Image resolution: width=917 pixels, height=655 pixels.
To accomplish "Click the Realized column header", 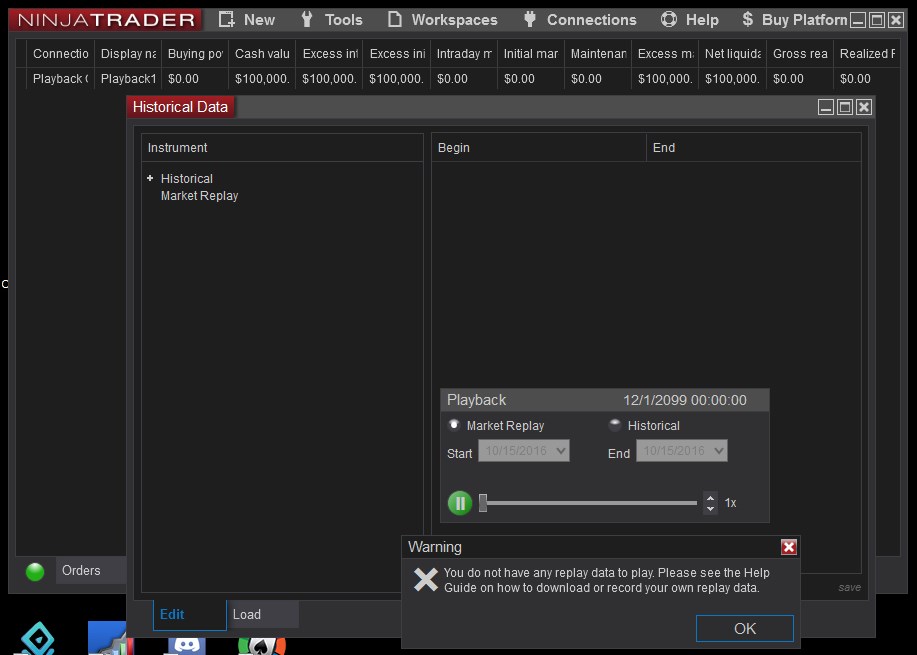I will coord(867,54).
